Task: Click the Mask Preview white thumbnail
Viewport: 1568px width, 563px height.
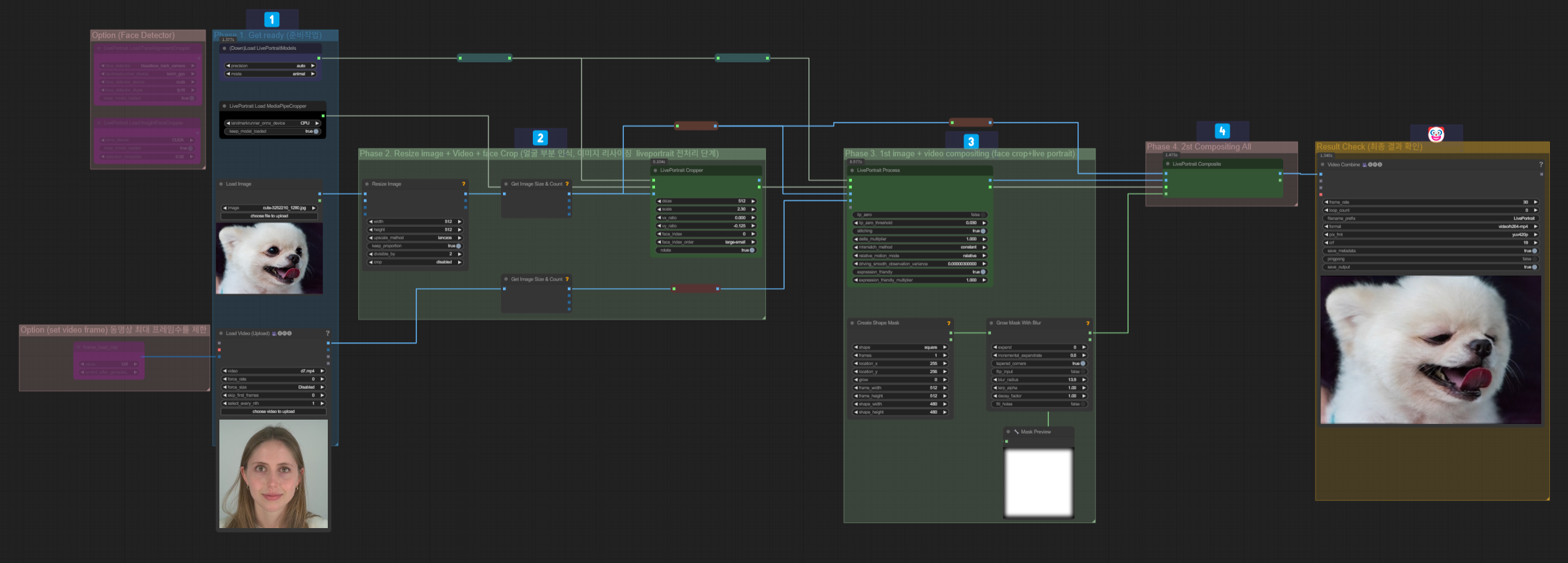Action: click(1038, 483)
